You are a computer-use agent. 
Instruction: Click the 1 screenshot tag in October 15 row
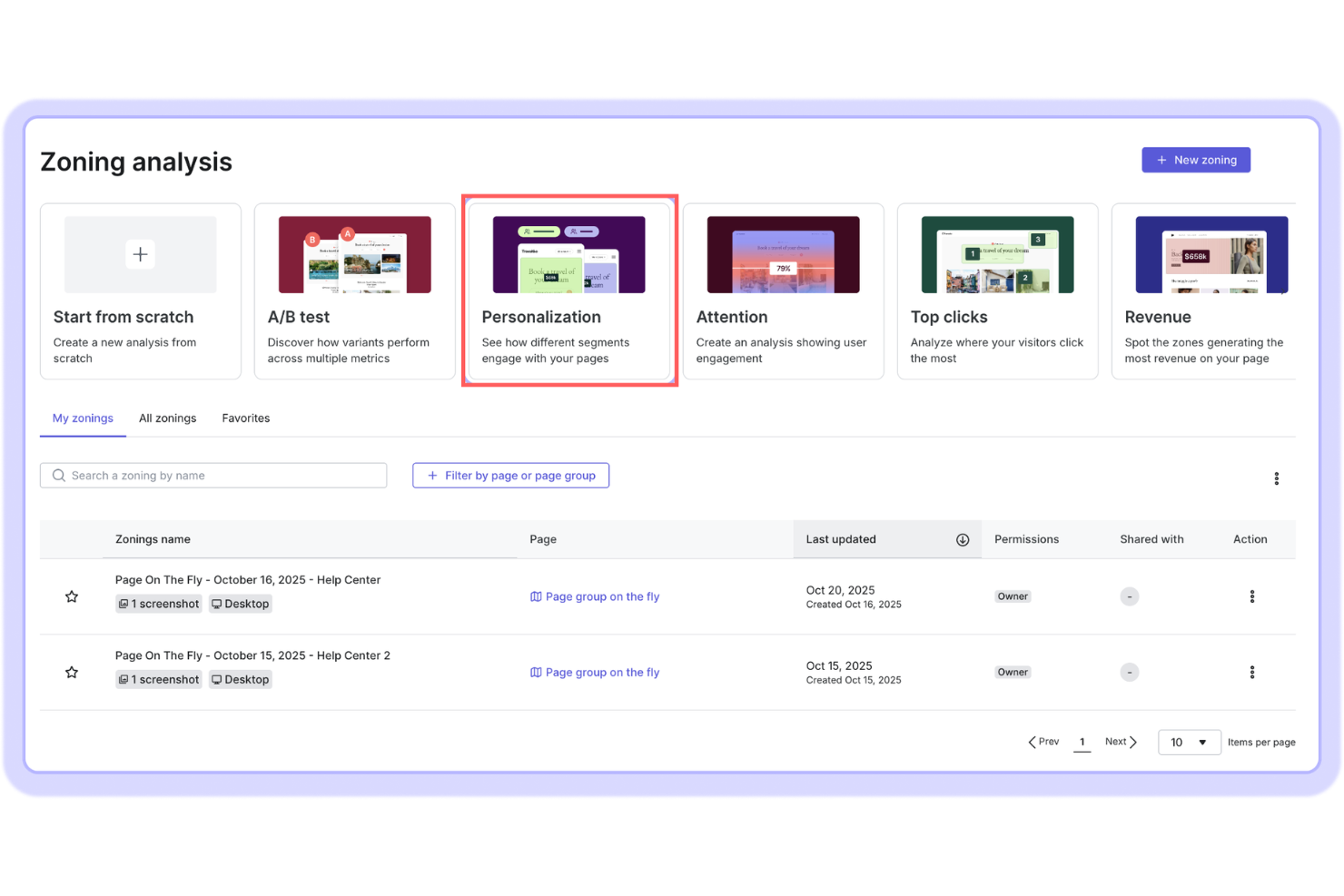point(159,679)
